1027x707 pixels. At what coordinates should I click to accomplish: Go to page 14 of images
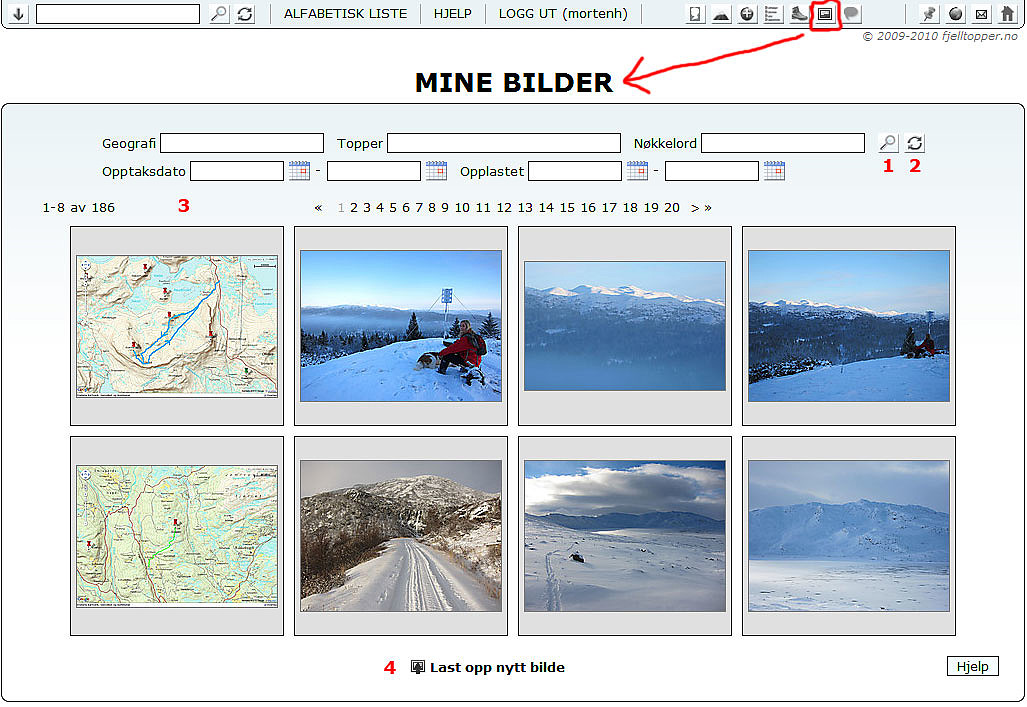click(x=546, y=208)
